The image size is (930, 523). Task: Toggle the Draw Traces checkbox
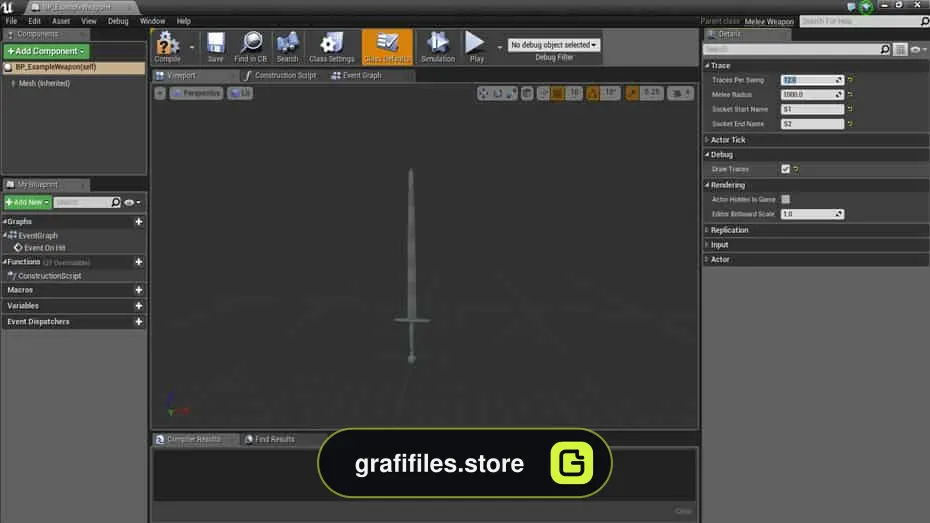[x=785, y=169]
